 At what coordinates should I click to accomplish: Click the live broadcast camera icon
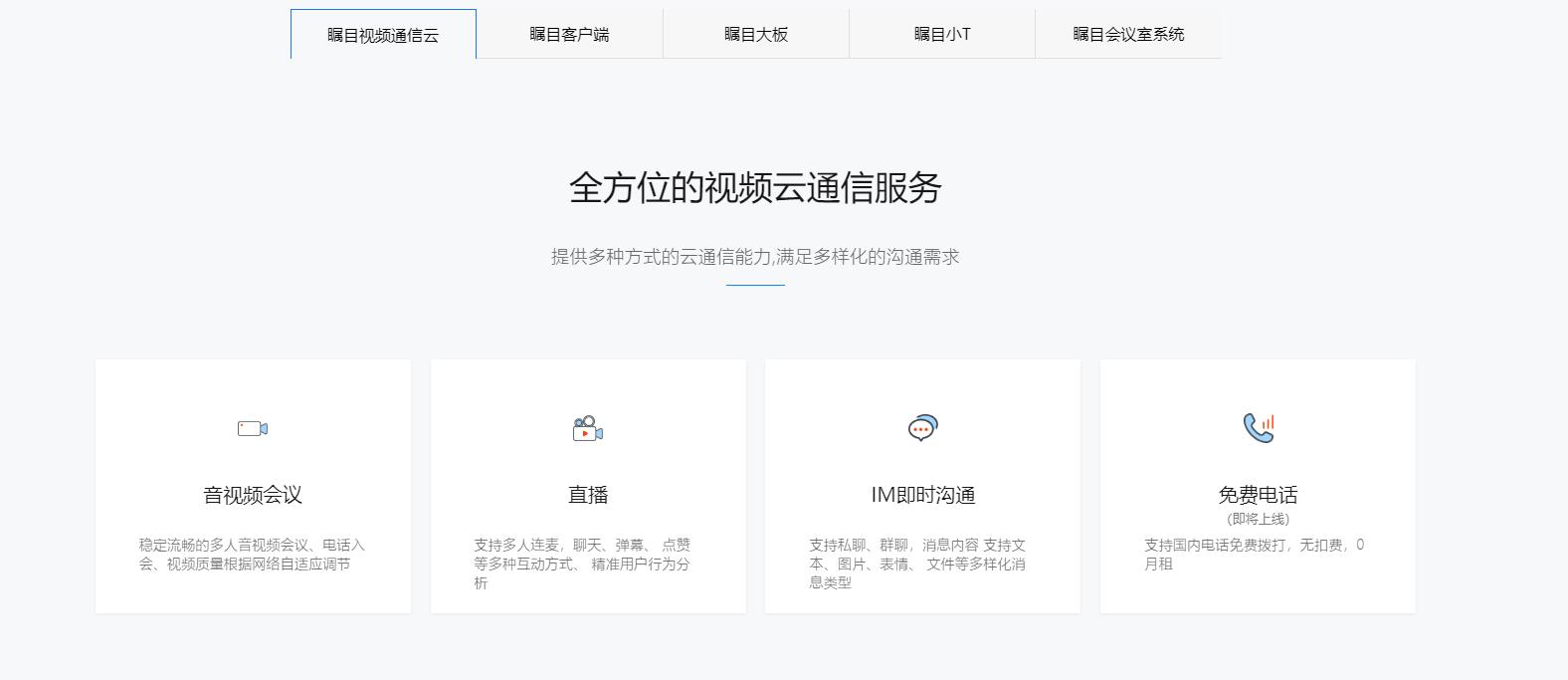[x=588, y=428]
